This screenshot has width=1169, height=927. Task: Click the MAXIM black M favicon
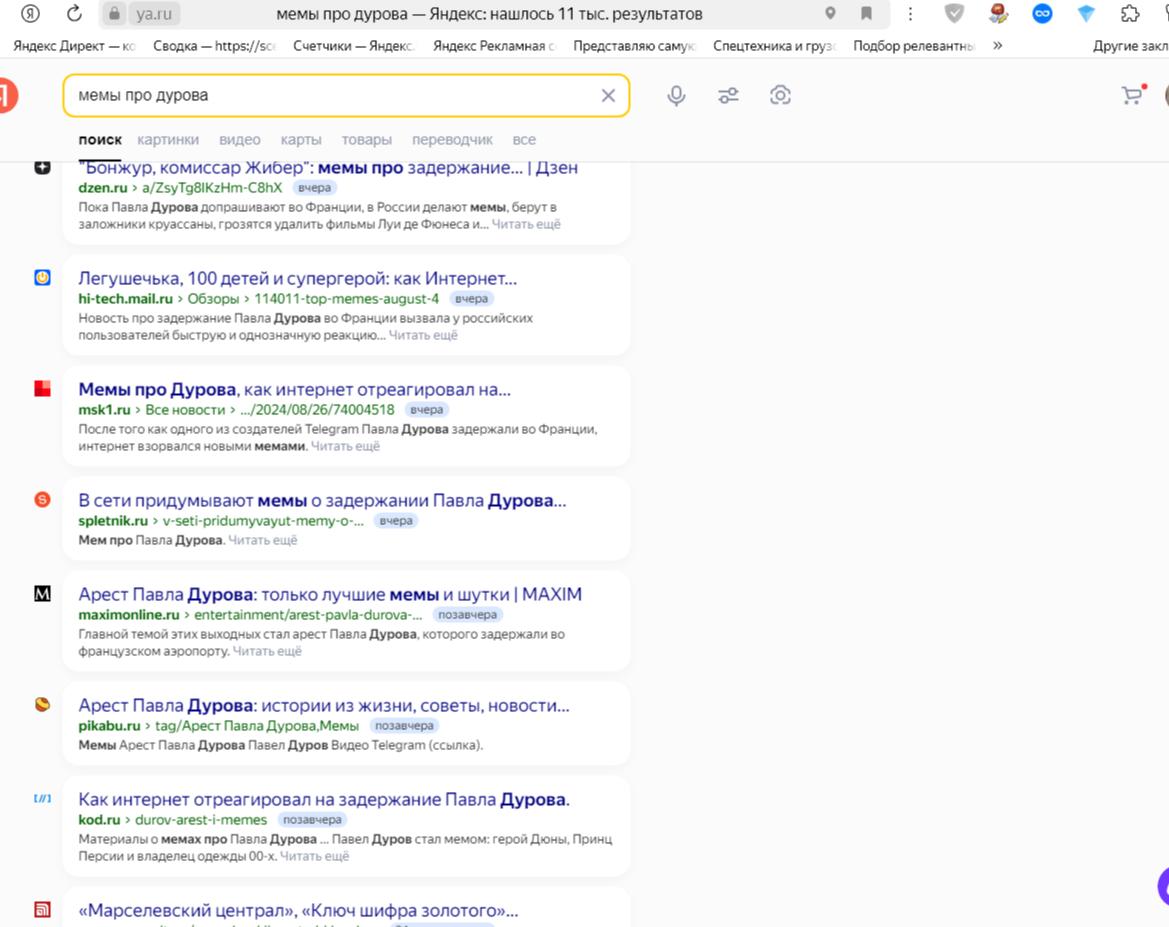pyautogui.click(x=42, y=594)
